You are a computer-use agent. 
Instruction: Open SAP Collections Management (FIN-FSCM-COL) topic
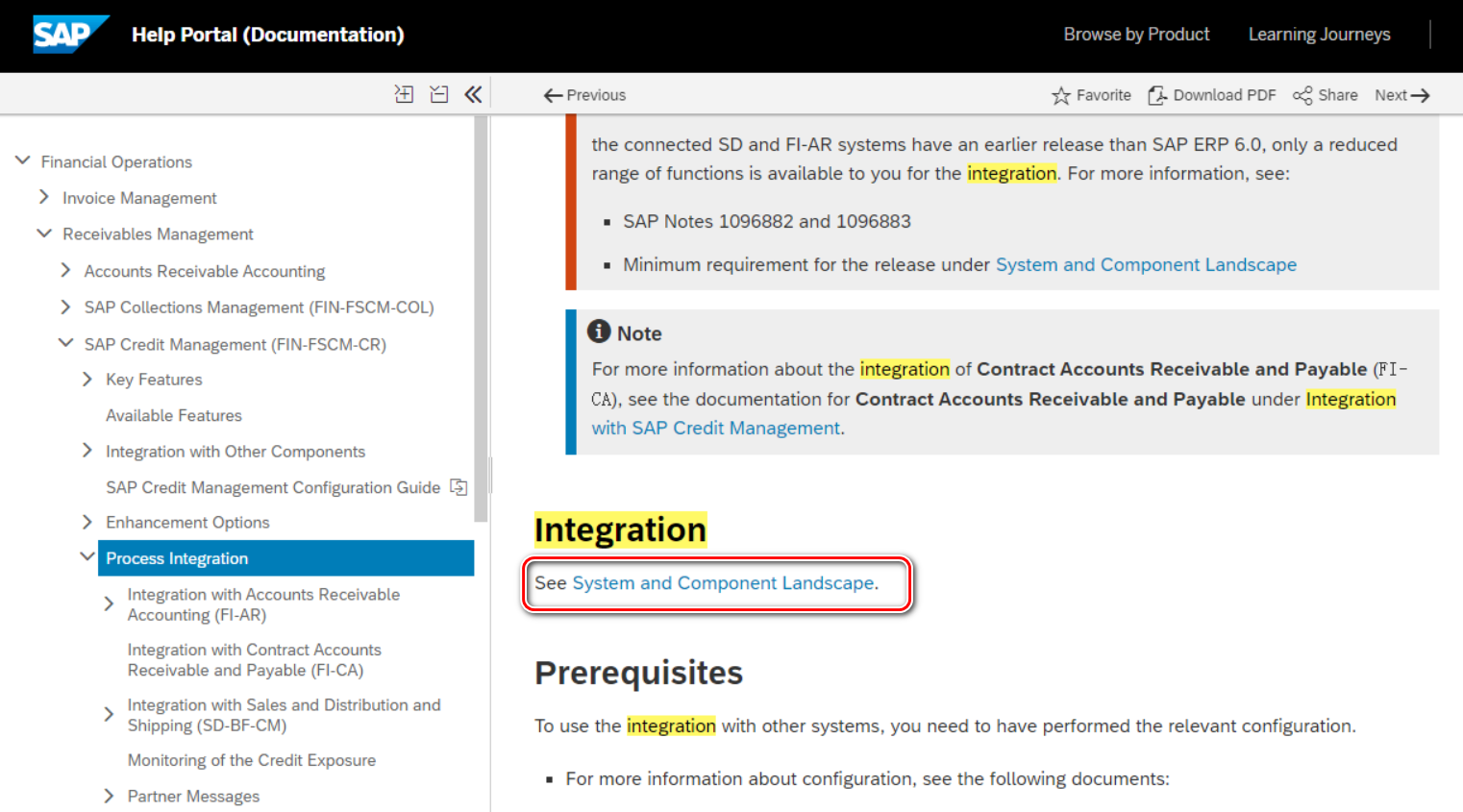pyautogui.click(x=260, y=308)
